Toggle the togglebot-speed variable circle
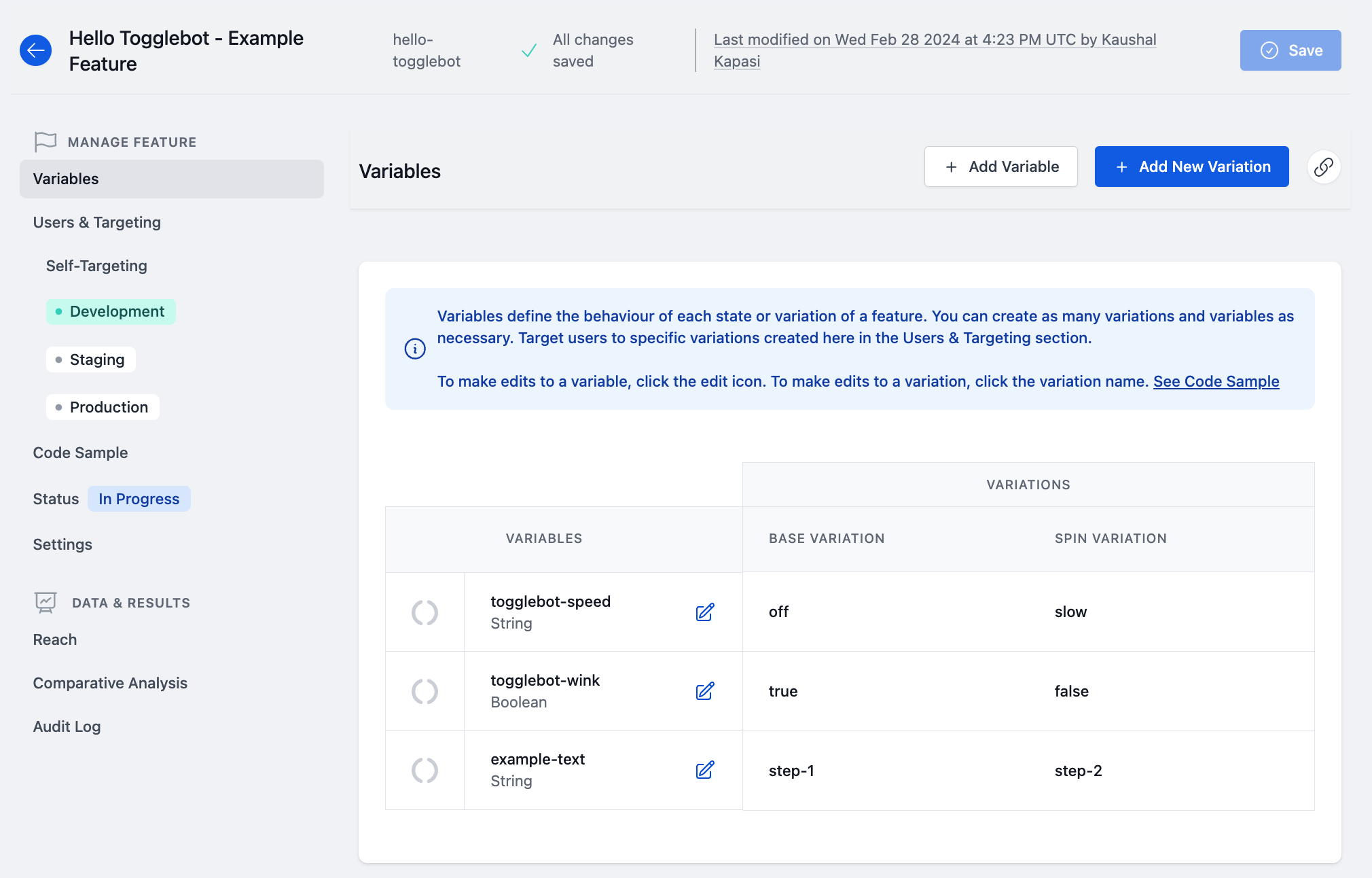1372x878 pixels. [425, 611]
